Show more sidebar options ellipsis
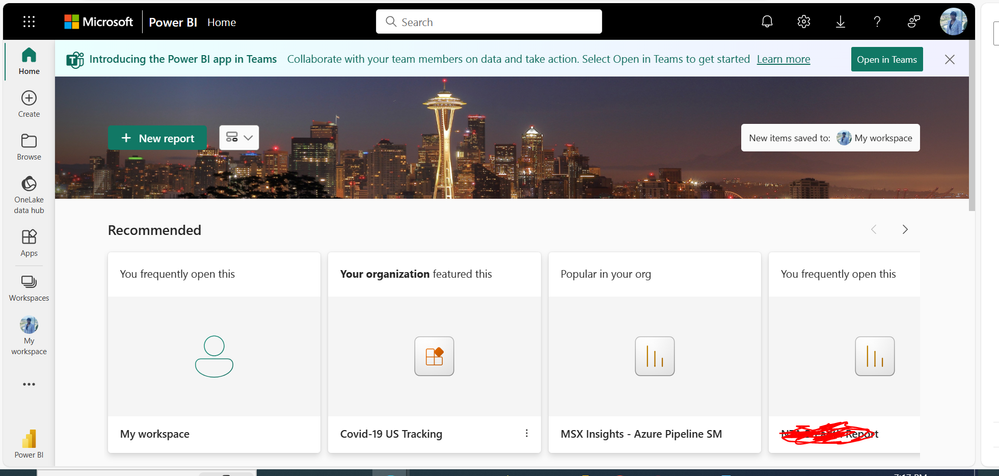Image resolution: width=999 pixels, height=476 pixels. (29, 384)
